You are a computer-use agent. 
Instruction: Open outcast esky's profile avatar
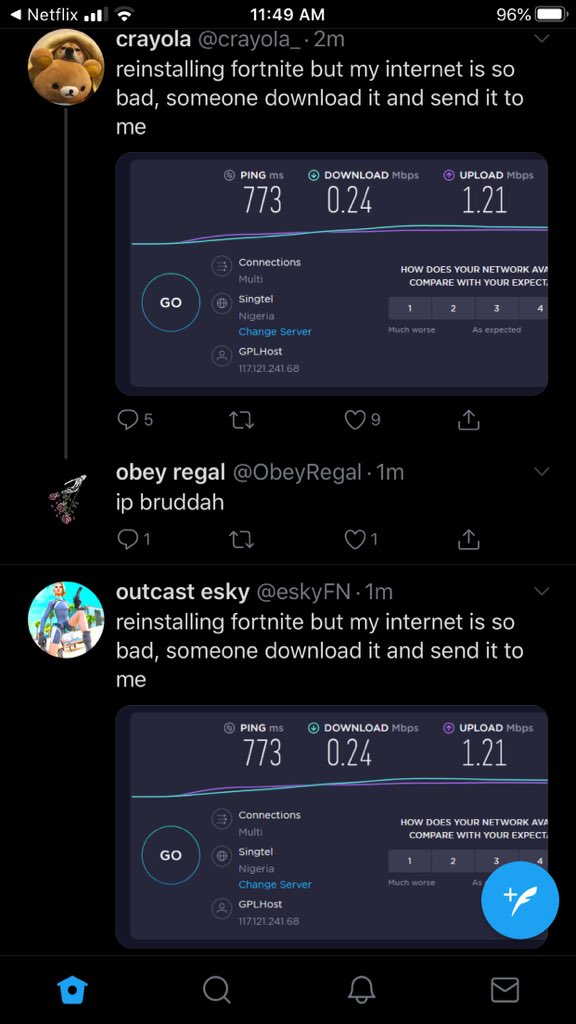66,620
